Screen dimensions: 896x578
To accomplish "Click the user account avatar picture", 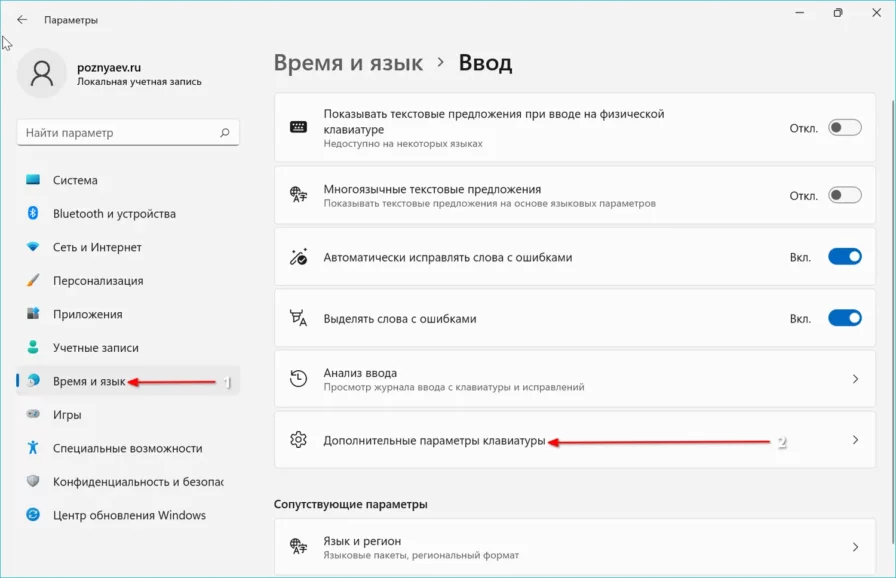I will pos(43,73).
